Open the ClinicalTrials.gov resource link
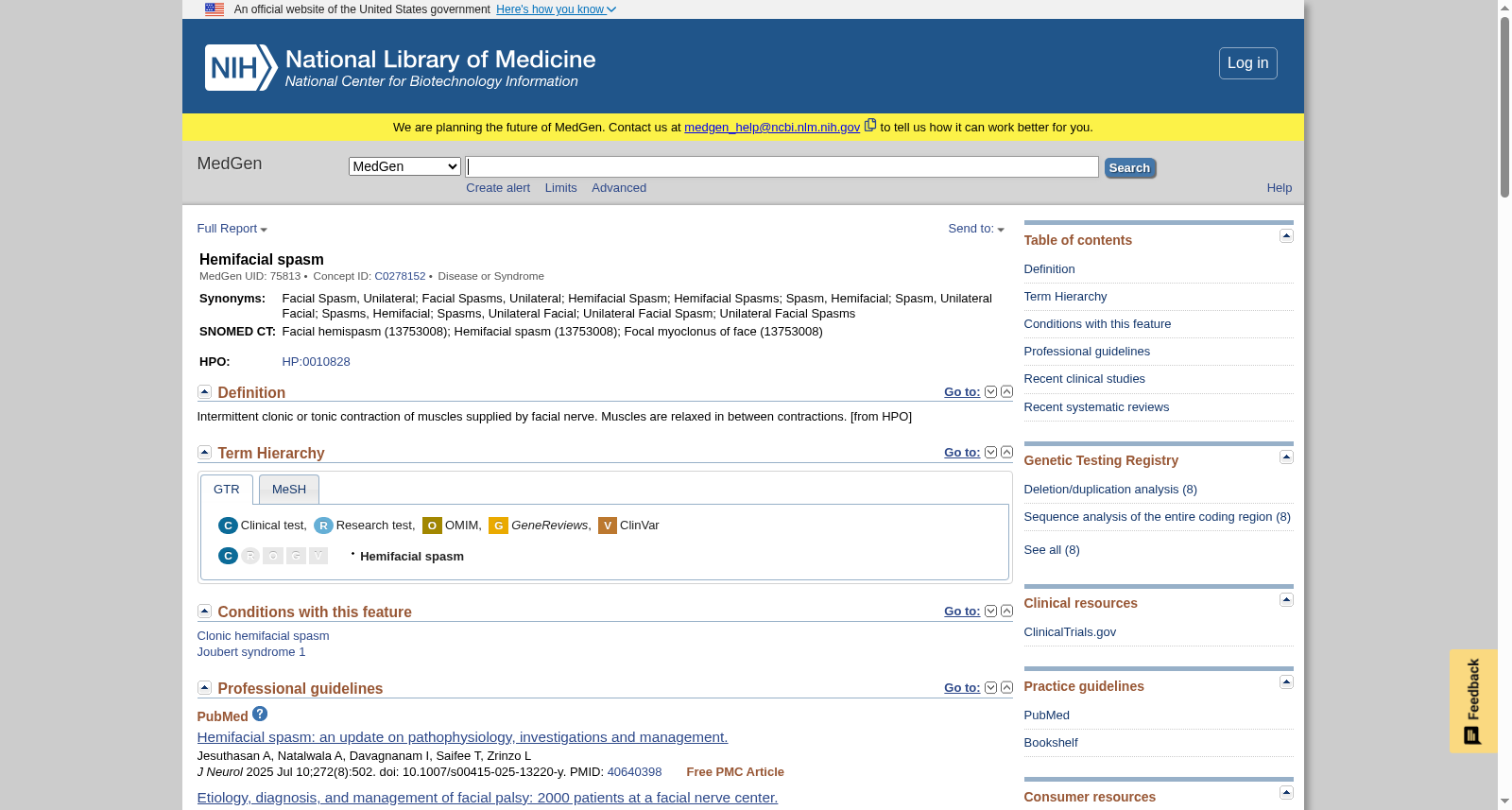Image resolution: width=1512 pixels, height=810 pixels. [x=1070, y=632]
